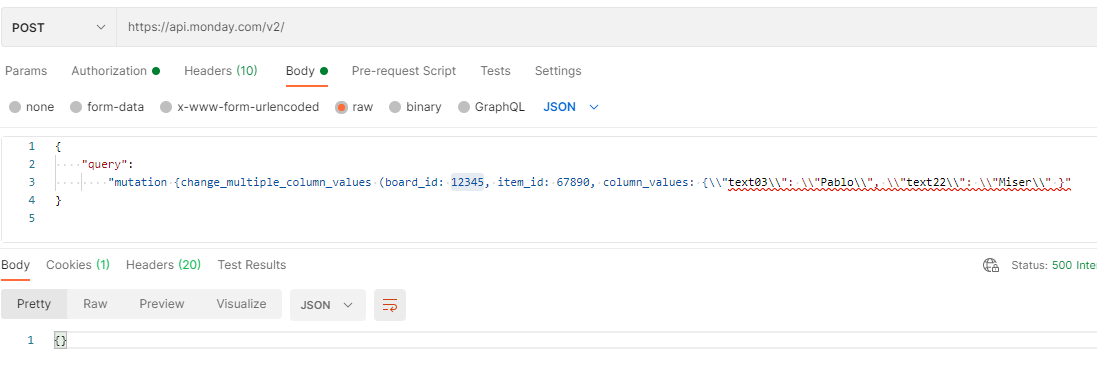Select x-www-form-urlencoded body type
The width and height of the screenshot is (1097, 367).
pos(239,107)
